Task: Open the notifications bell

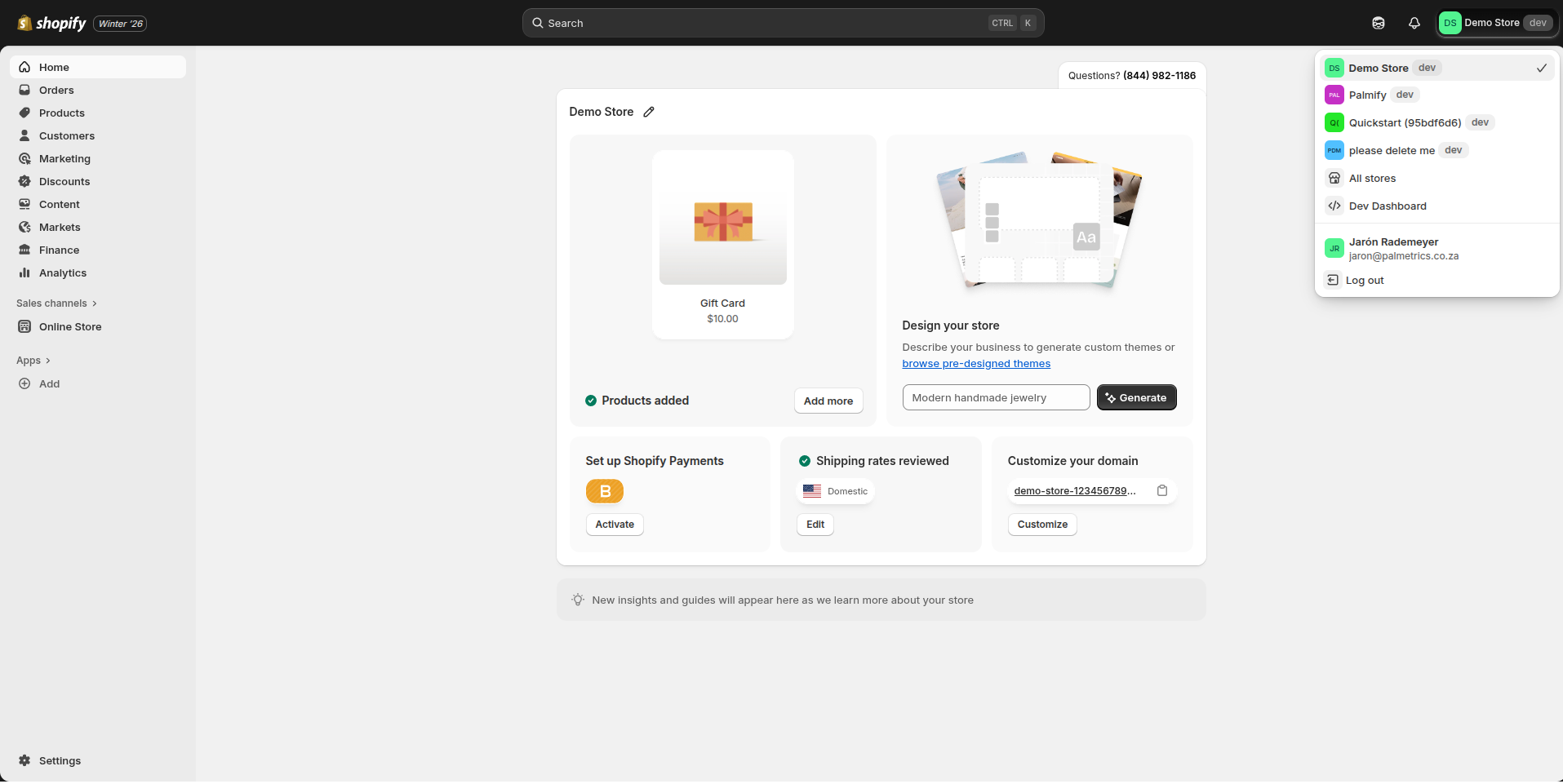Action: point(1414,23)
